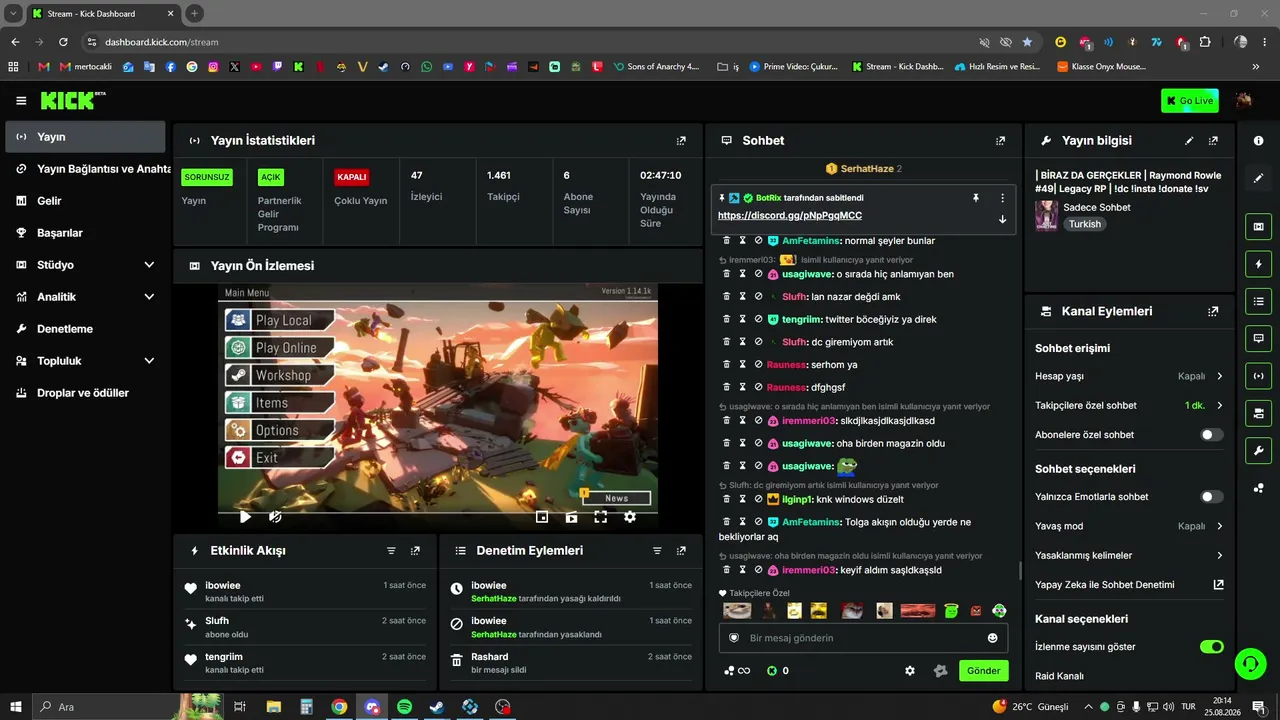Unpin the pinned BotRix message
Viewport: 1280px width, 720px height.
[976, 198]
